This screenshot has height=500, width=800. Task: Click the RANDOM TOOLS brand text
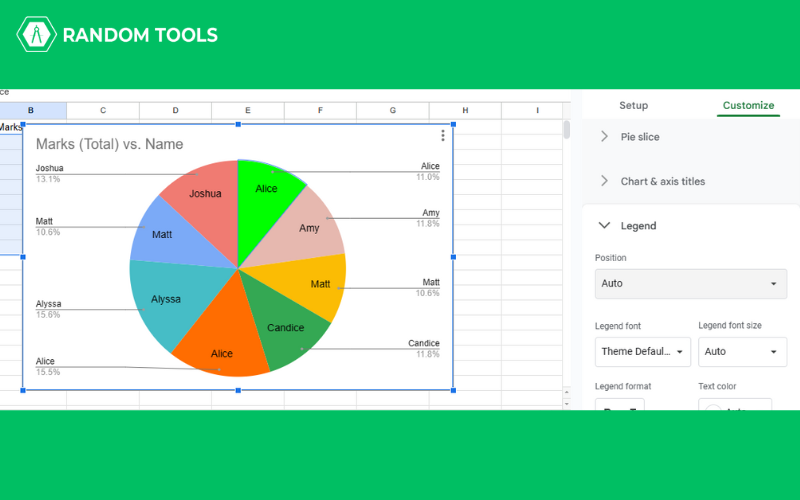tap(140, 35)
